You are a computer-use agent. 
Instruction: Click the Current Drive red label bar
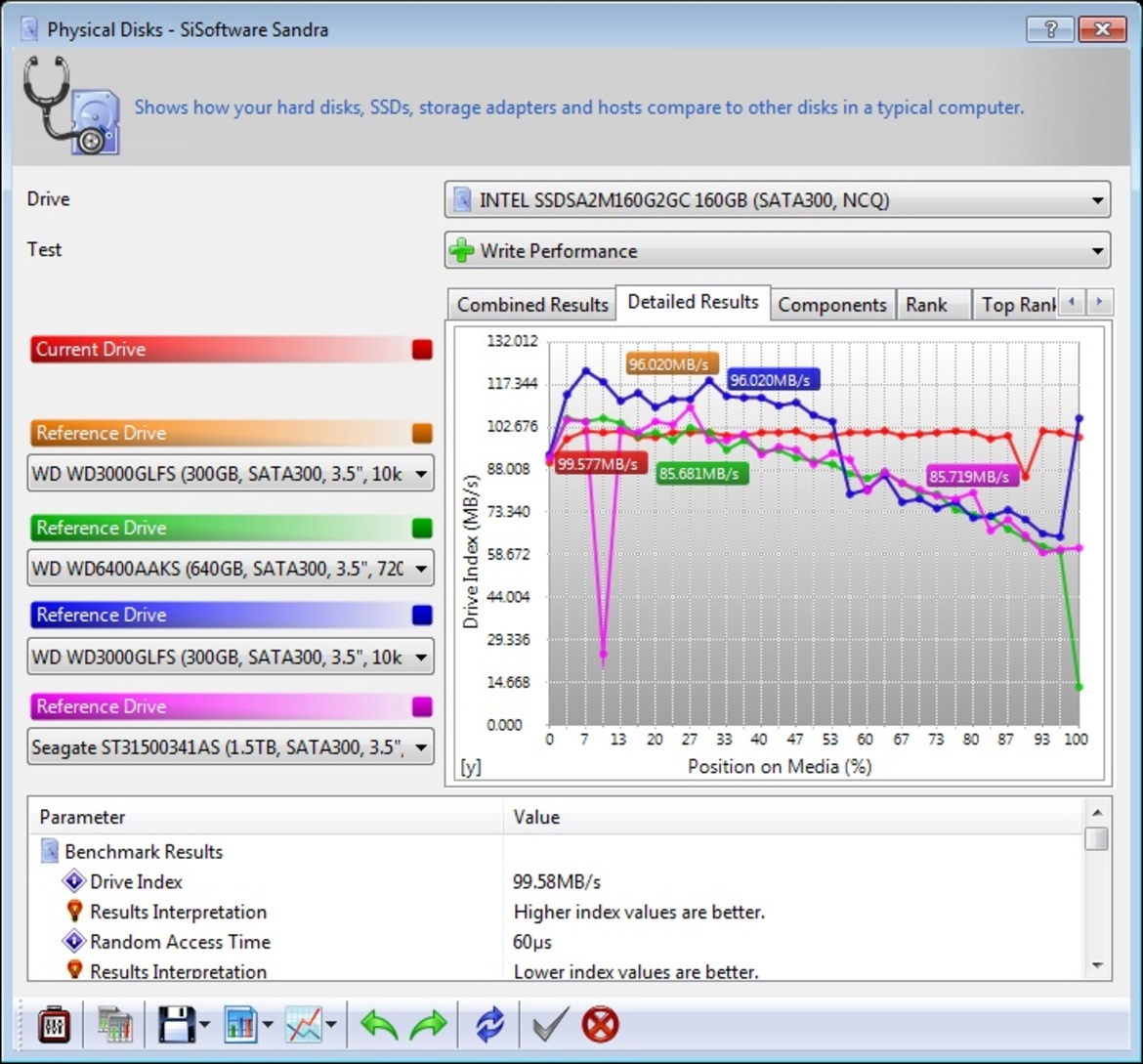pyautogui.click(x=219, y=350)
